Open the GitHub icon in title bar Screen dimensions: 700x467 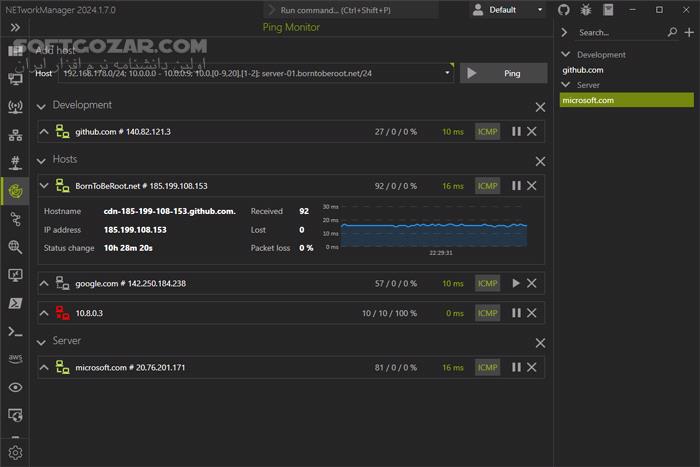pyautogui.click(x=562, y=10)
